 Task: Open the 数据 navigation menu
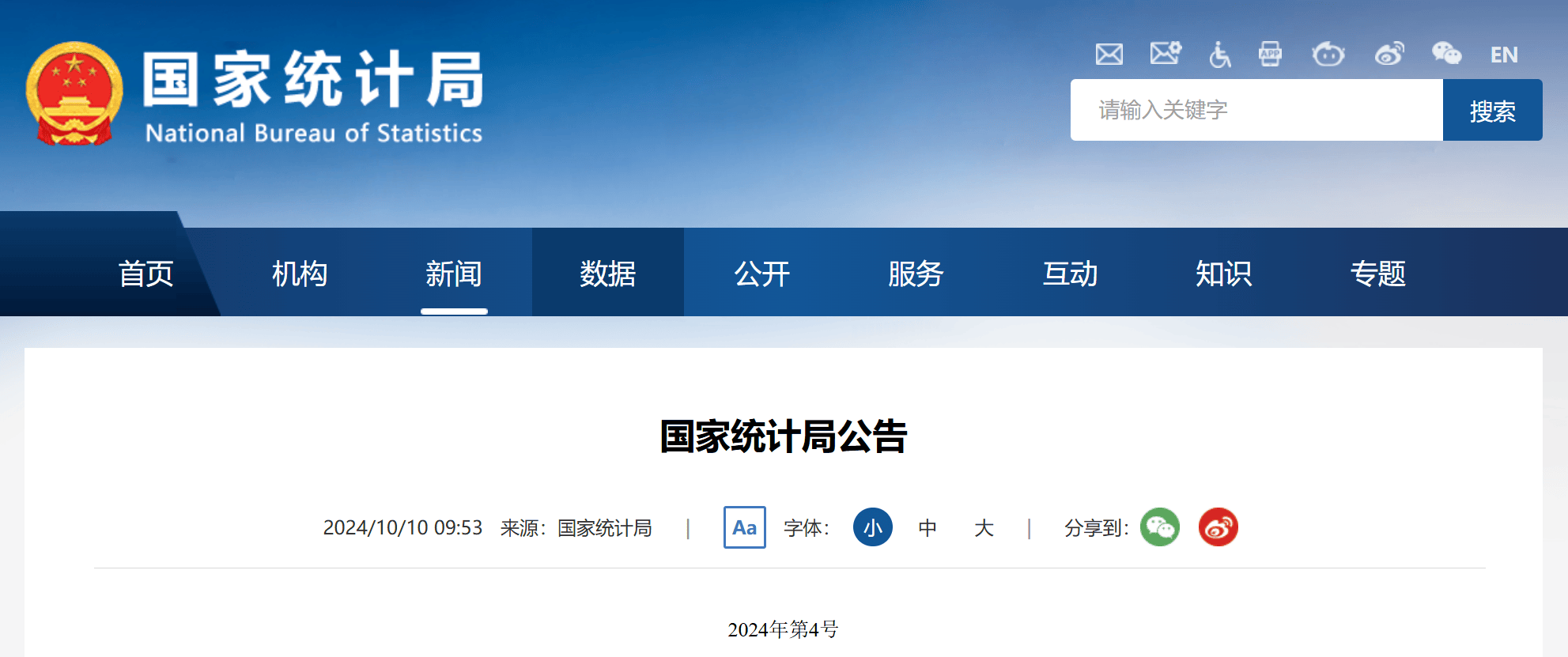click(608, 274)
